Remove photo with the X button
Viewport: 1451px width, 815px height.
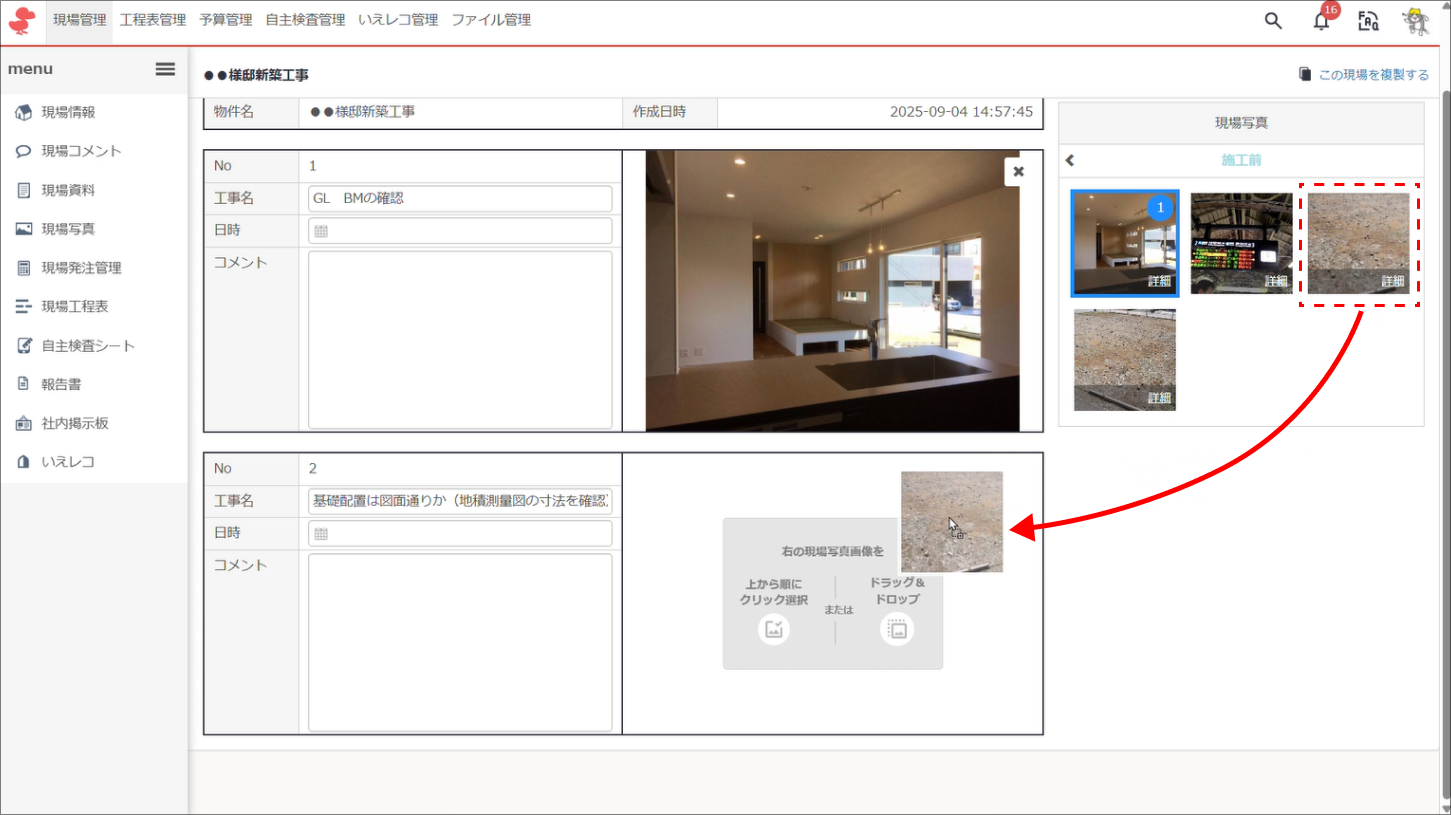pyautogui.click(x=1018, y=172)
